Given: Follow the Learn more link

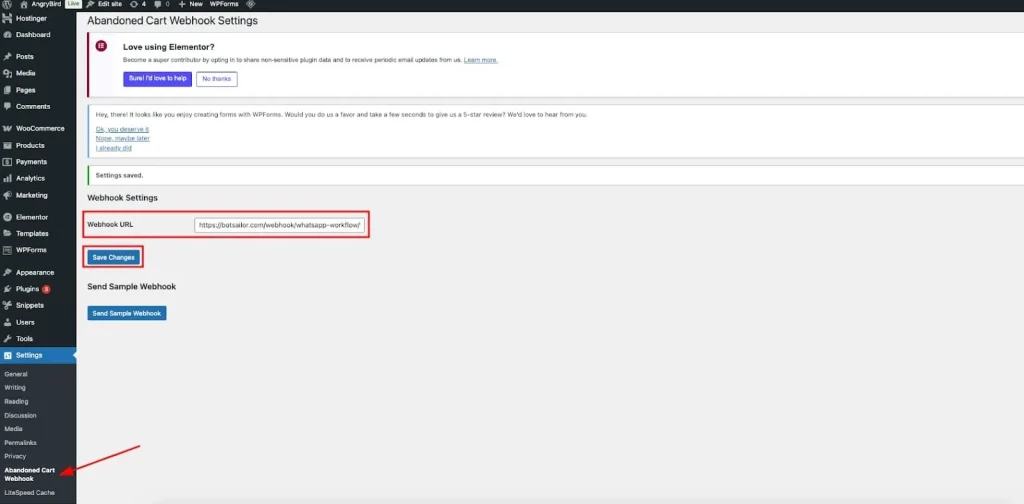Looking at the screenshot, I should tap(481, 60).
